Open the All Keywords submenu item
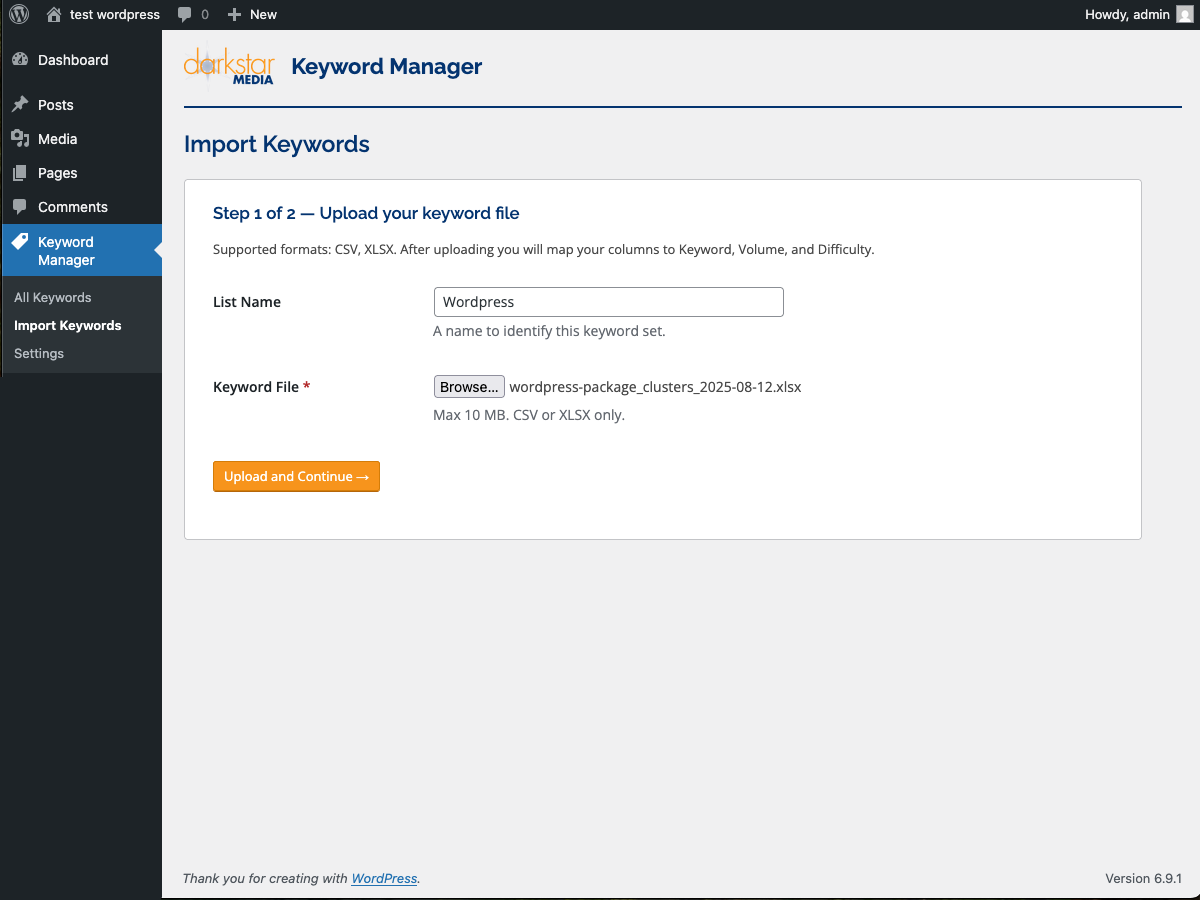This screenshot has height=900, width=1200. coord(52,297)
